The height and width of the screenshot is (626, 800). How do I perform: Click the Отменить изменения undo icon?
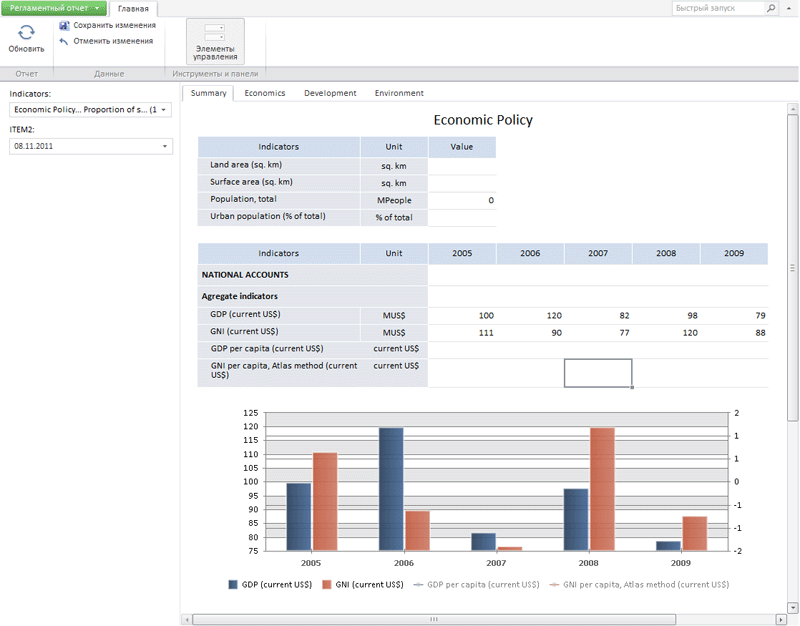pos(65,41)
